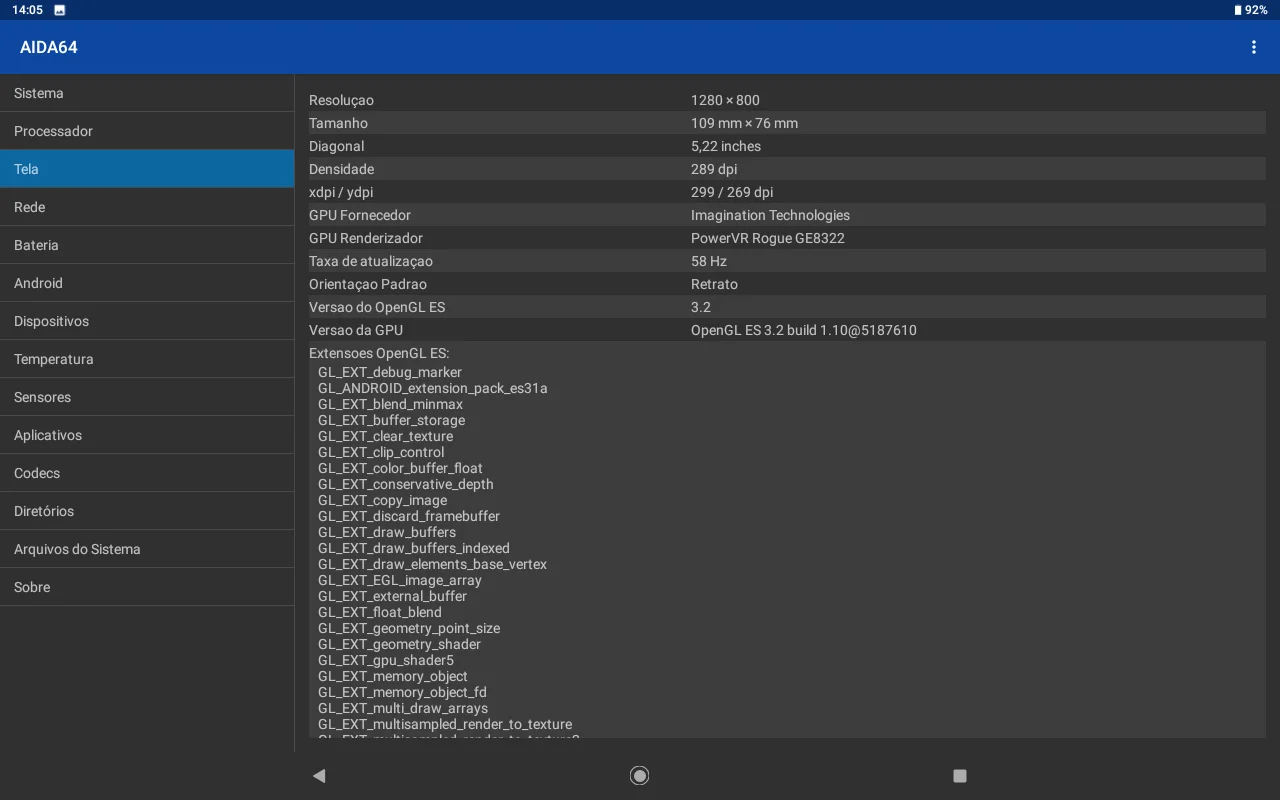This screenshot has width=1280, height=800.
Task: Select the Densidade label
Action: coord(341,169)
